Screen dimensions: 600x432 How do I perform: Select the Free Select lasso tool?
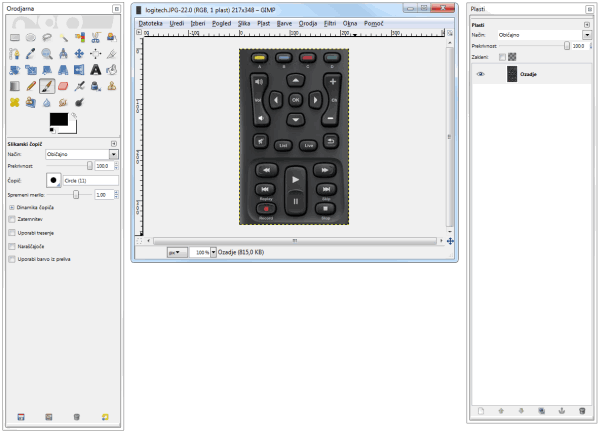point(47,37)
